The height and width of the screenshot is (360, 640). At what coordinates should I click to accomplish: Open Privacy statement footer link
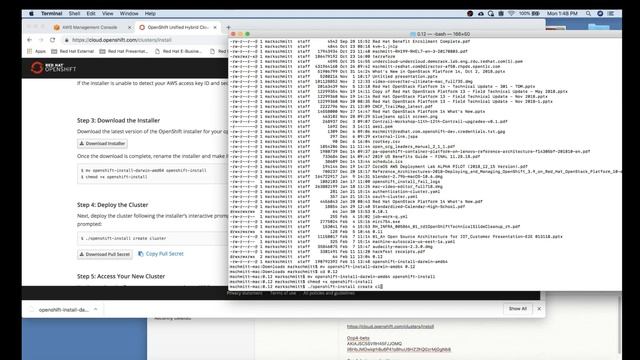tap(244, 293)
